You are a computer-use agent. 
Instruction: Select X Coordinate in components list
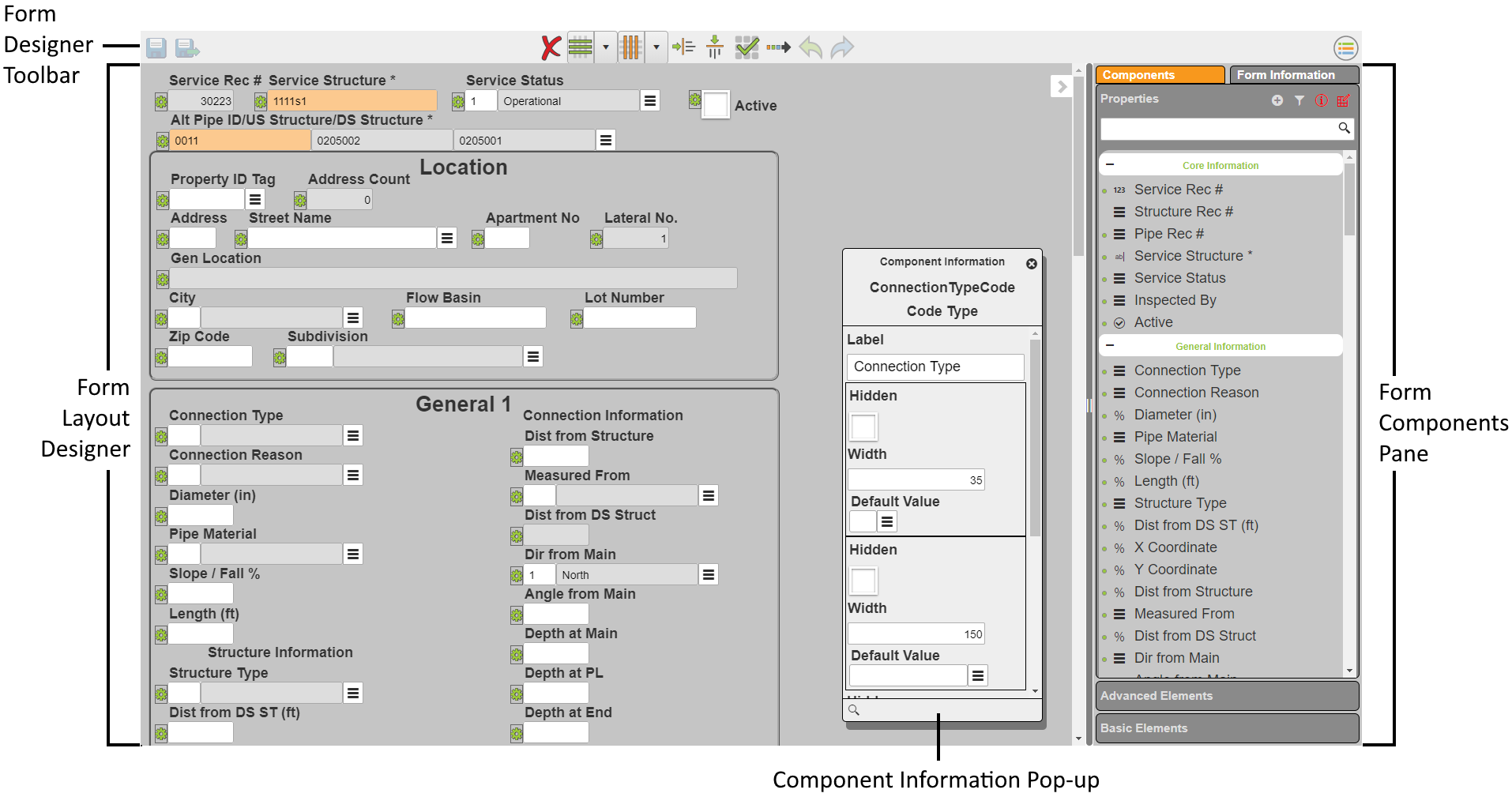pyautogui.click(x=1175, y=547)
